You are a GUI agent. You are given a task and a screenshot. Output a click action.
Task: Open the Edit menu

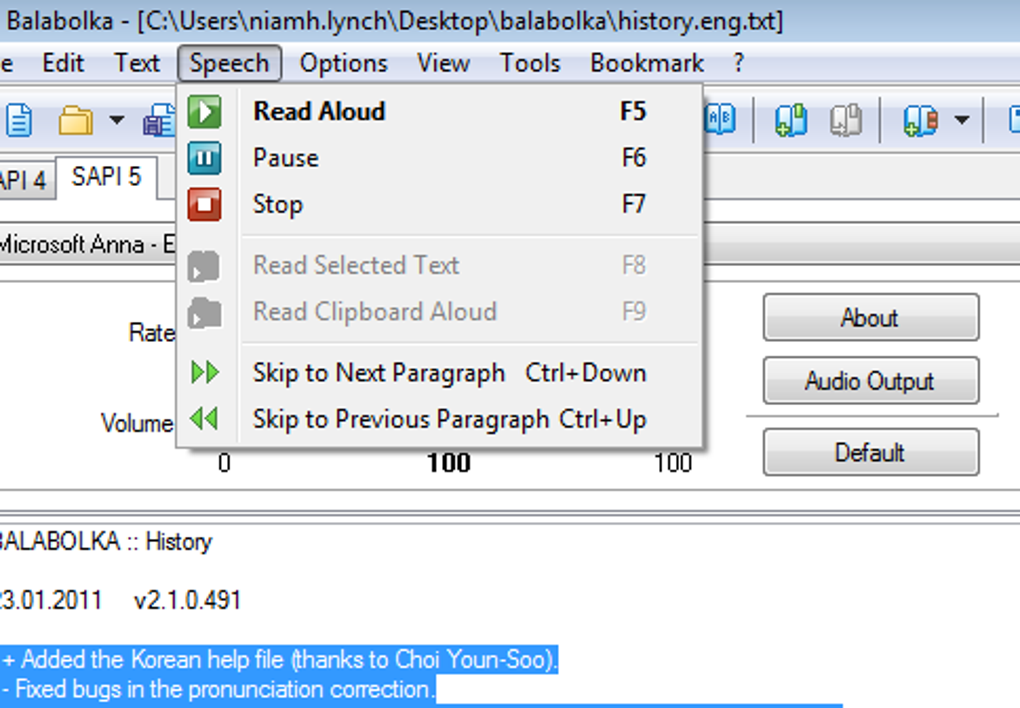(63, 63)
